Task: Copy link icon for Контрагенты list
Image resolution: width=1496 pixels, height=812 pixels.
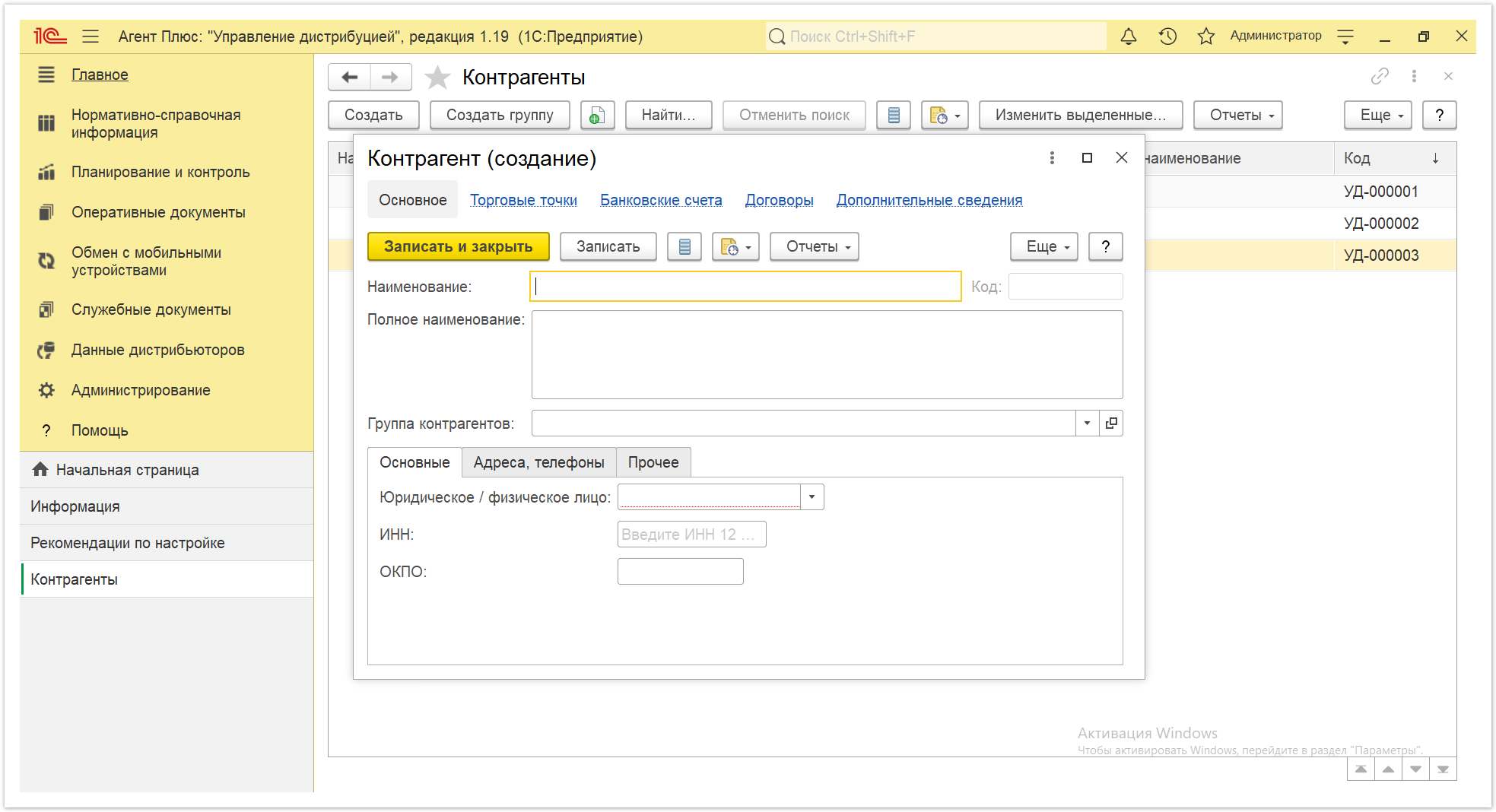Action: [1380, 76]
